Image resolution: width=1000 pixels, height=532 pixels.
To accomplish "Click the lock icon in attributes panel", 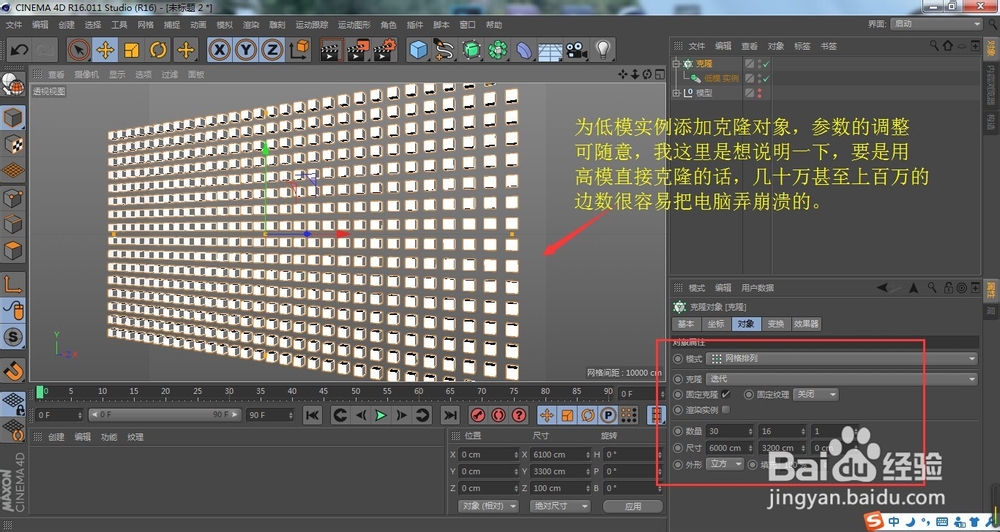I will coord(949,288).
